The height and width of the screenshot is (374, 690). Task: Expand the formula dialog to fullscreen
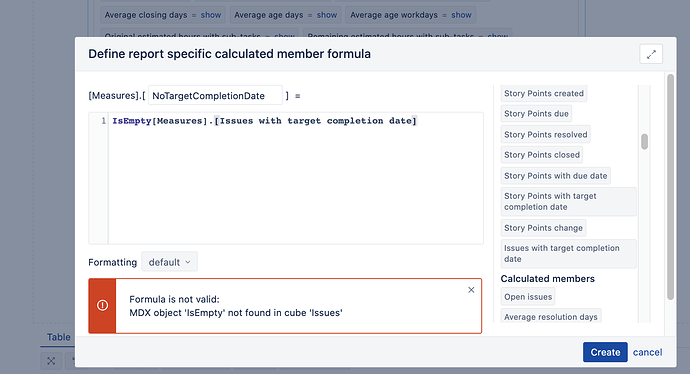(651, 54)
